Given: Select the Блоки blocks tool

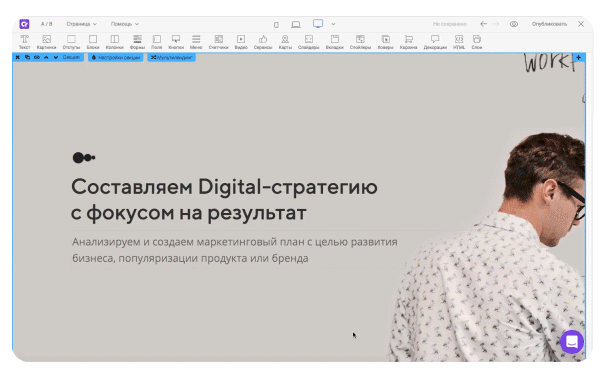Looking at the screenshot, I should click(93, 42).
